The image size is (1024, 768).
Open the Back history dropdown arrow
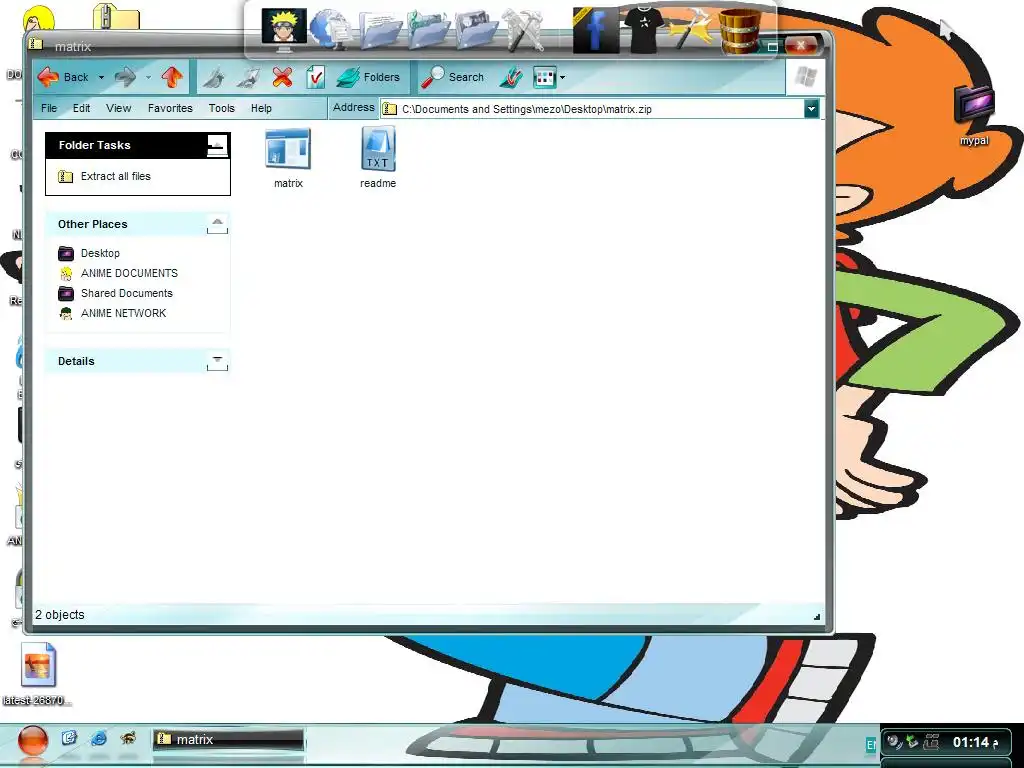101,77
